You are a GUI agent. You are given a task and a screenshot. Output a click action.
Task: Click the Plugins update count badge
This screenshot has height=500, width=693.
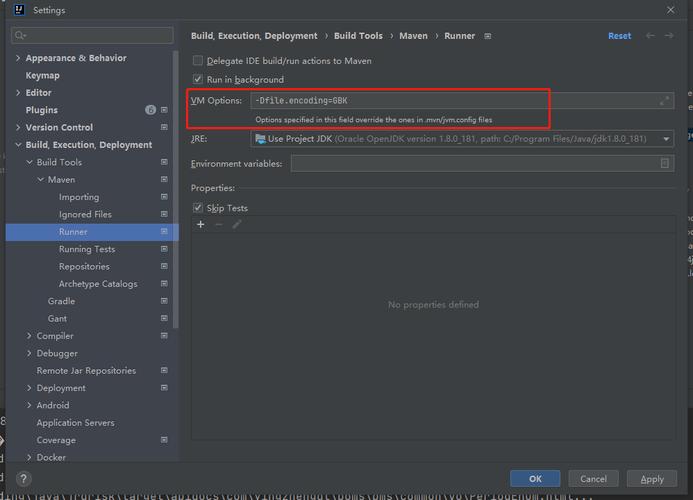point(150,110)
